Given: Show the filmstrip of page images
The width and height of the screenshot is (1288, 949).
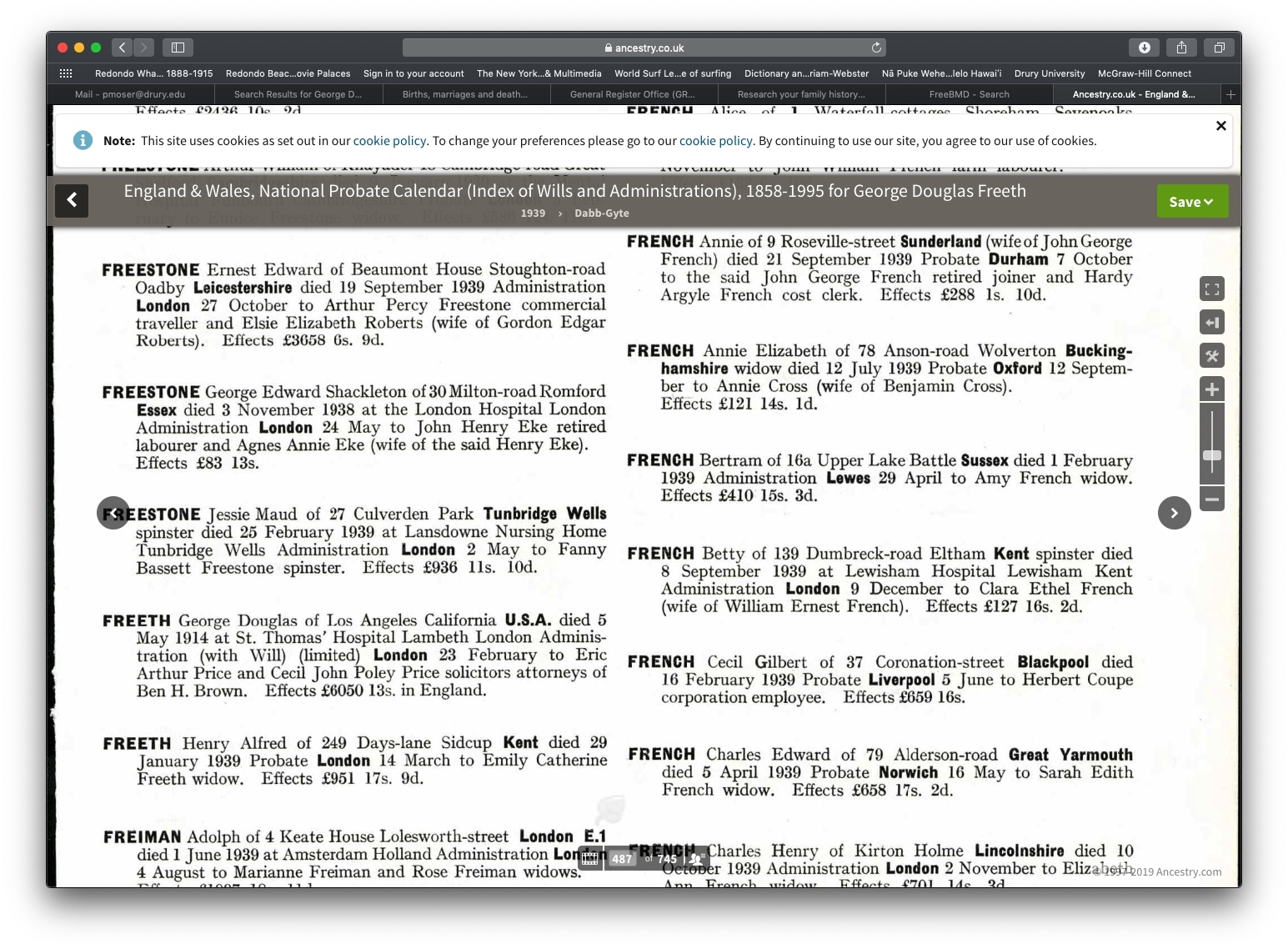Looking at the screenshot, I should 590,859.
